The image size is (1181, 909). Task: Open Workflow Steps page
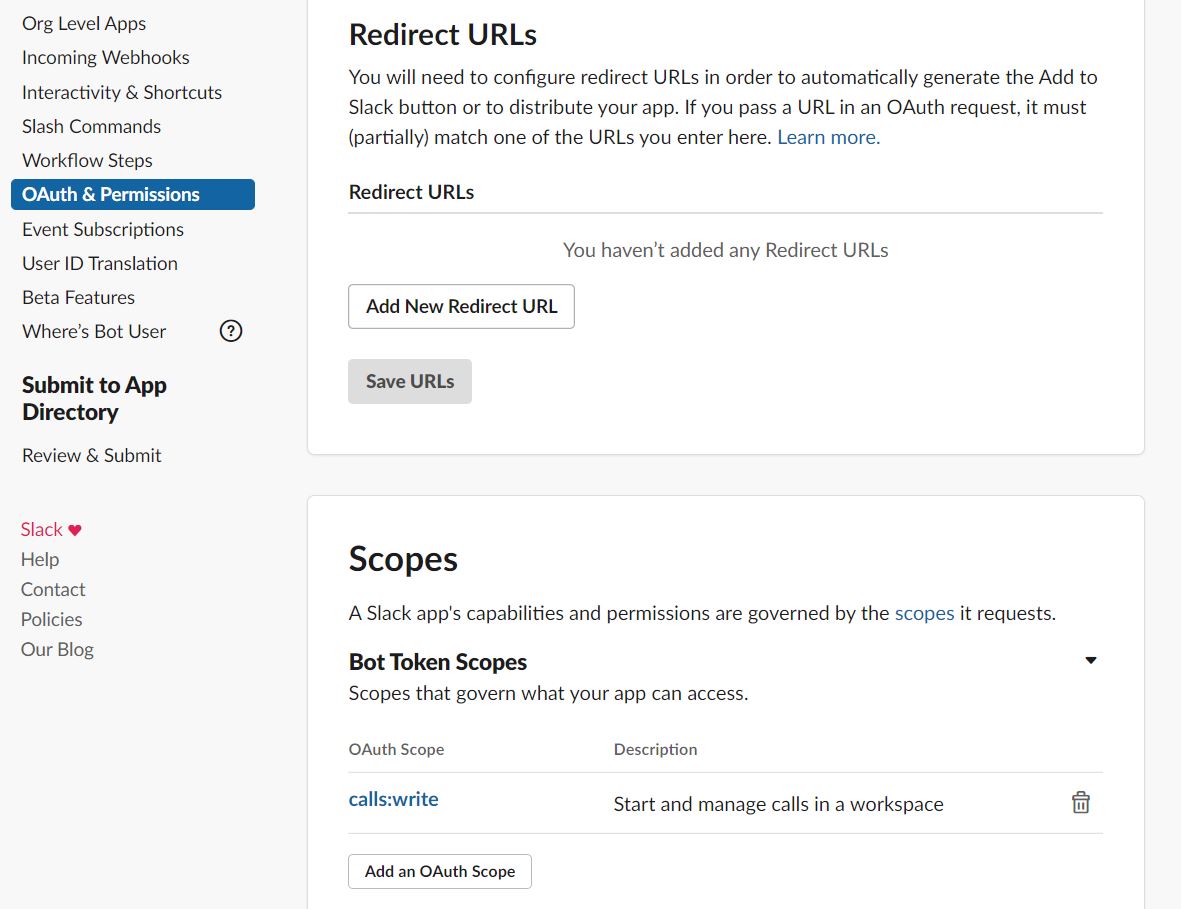point(87,160)
